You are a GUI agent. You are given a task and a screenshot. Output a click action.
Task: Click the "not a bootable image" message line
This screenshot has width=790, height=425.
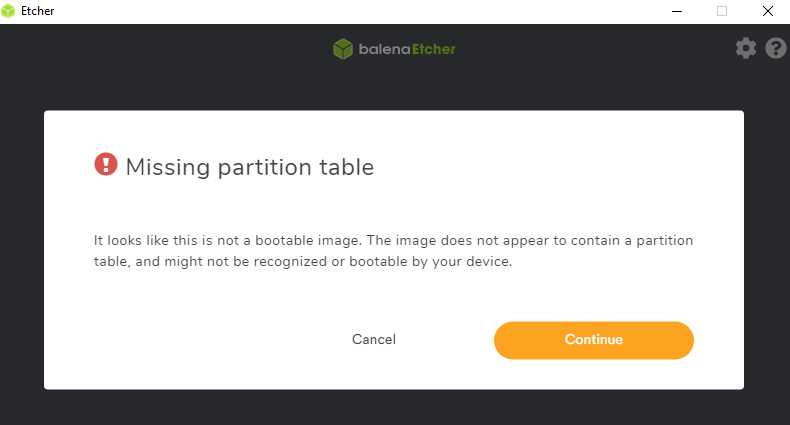393,241
